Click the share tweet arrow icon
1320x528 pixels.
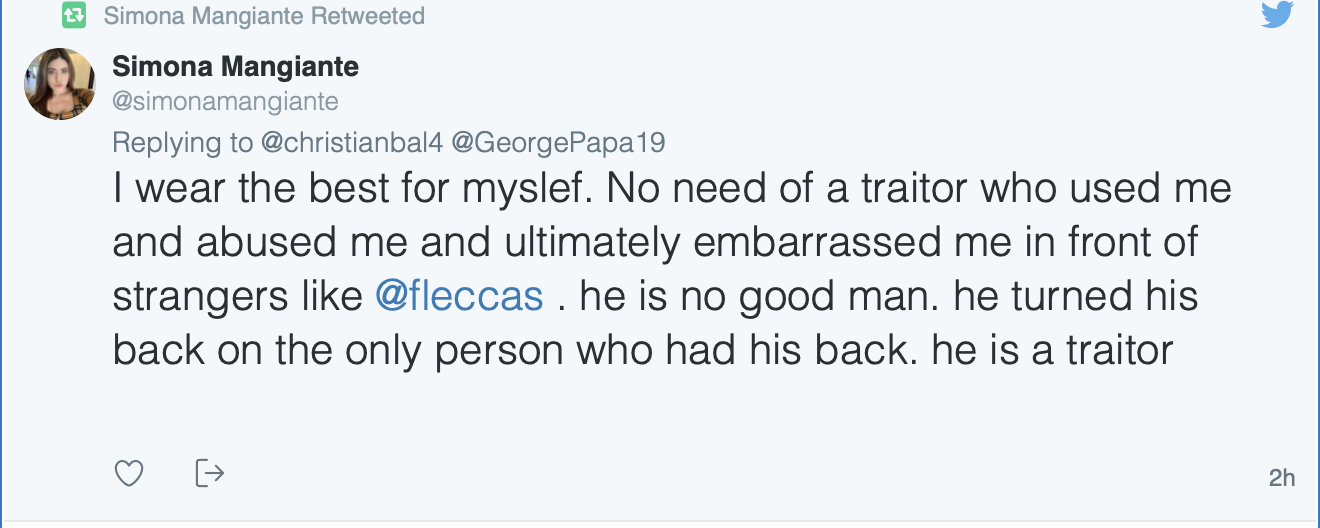(x=208, y=472)
